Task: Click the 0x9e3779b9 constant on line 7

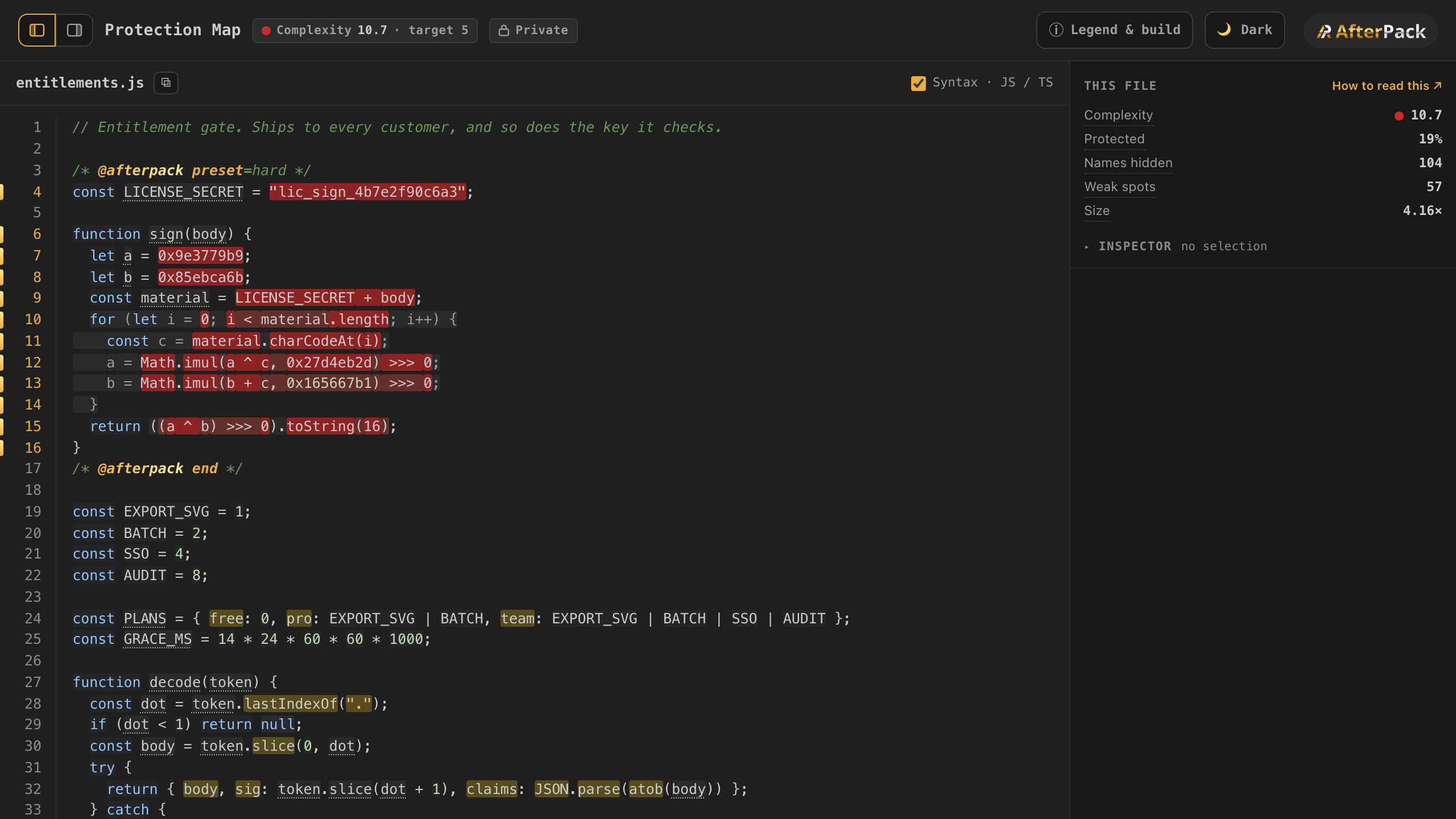Action: pos(201,256)
